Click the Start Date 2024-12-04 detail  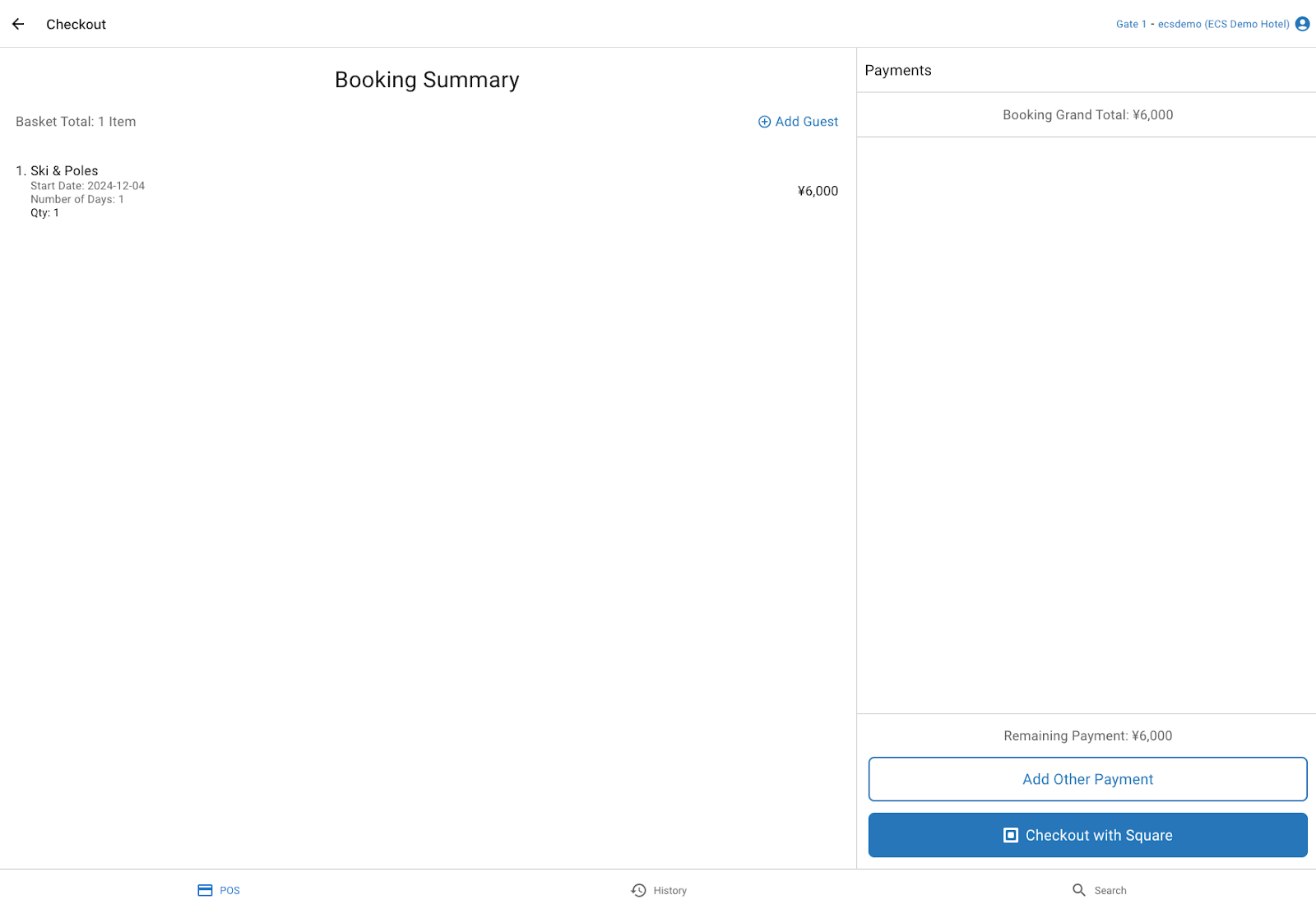pyautogui.click(x=87, y=186)
